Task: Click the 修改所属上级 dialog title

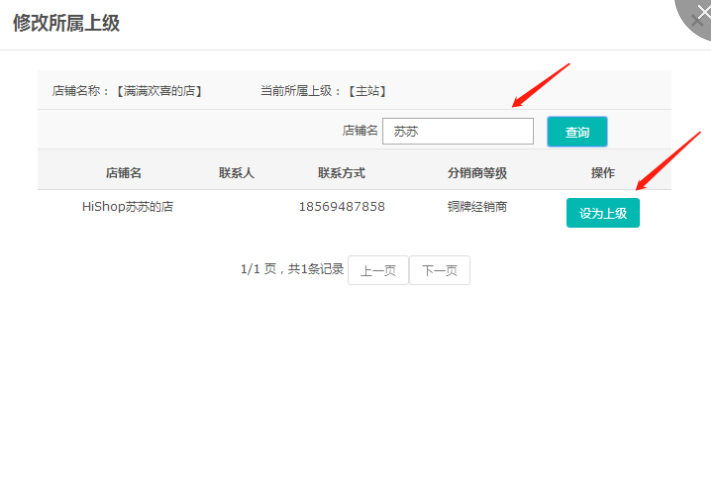Action: pyautogui.click(x=66, y=23)
